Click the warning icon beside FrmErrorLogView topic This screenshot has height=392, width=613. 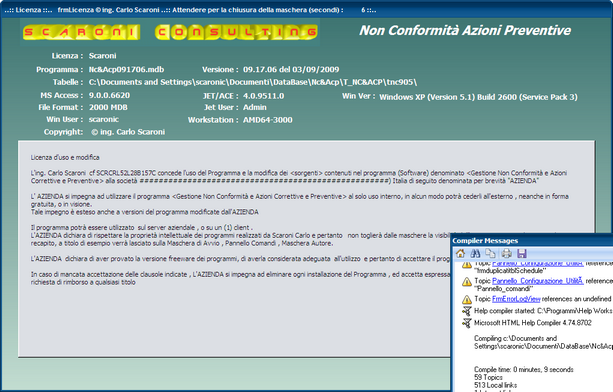(x=467, y=299)
